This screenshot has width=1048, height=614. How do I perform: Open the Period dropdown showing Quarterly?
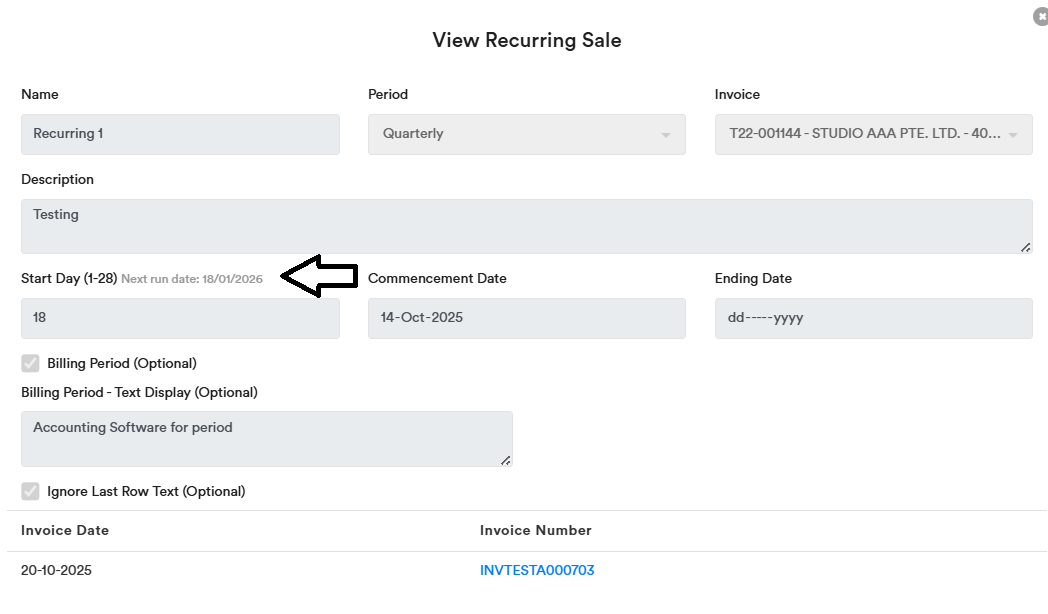(x=527, y=134)
